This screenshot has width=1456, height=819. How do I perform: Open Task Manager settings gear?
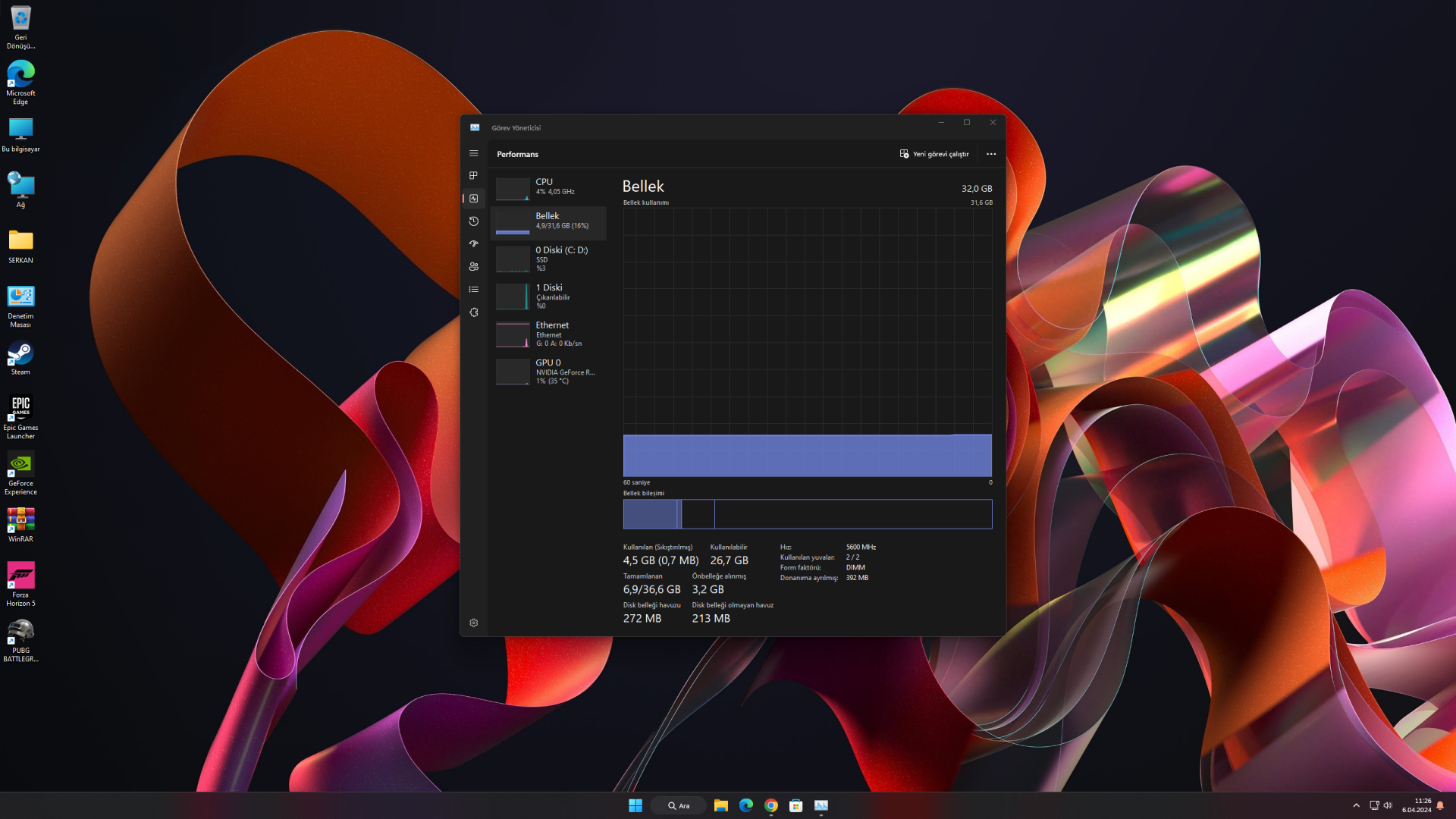[x=473, y=623]
